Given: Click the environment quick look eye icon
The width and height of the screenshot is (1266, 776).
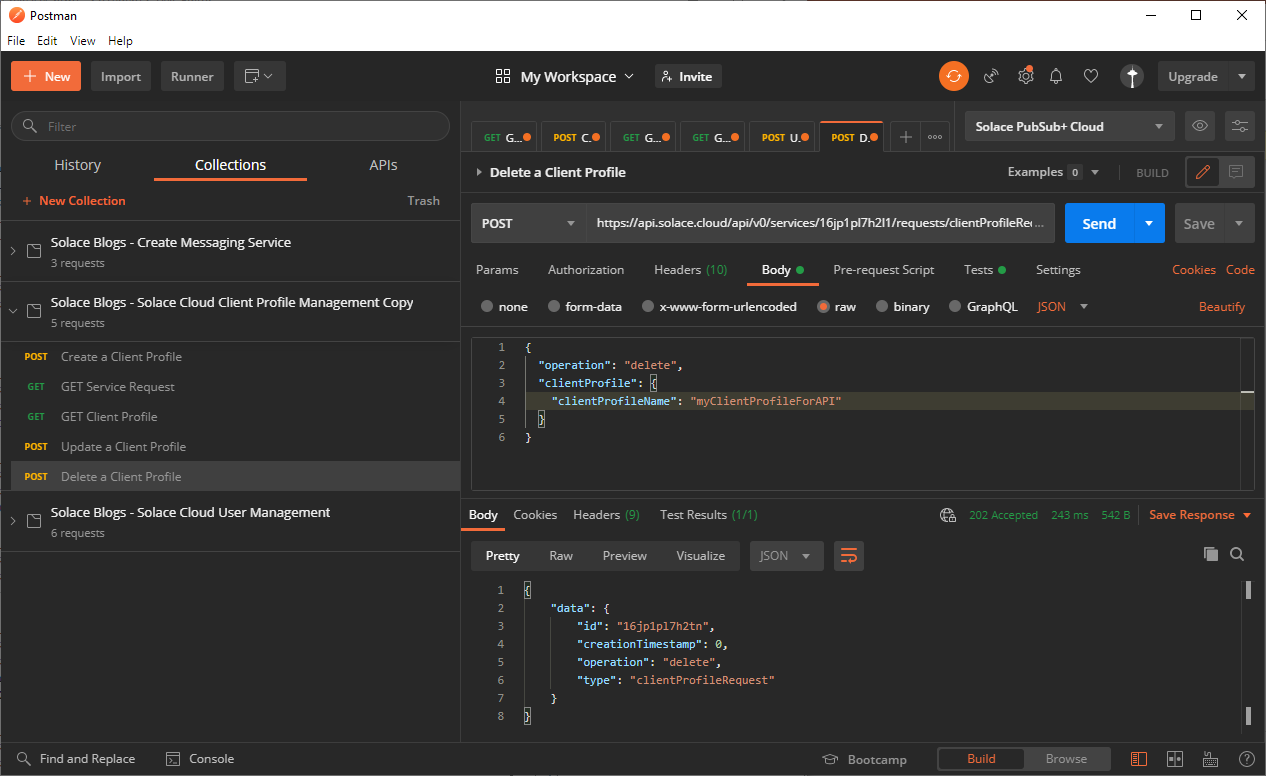Looking at the screenshot, I should tap(1200, 126).
